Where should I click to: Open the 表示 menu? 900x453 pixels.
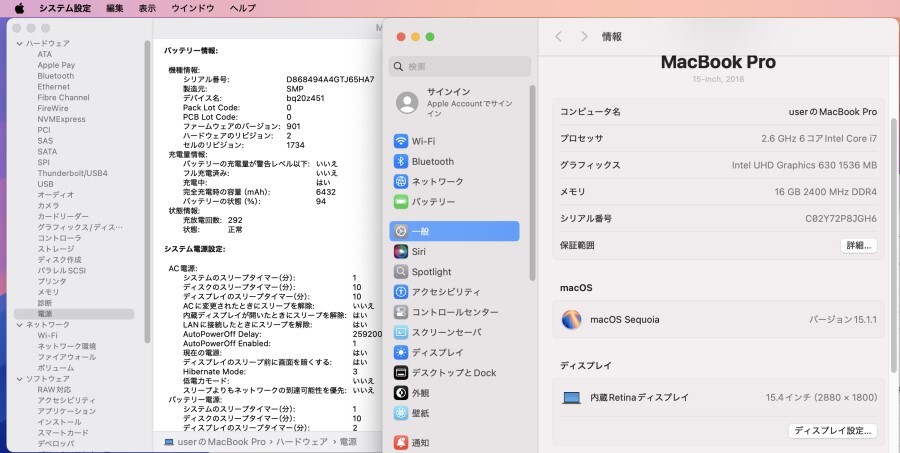pos(147,8)
